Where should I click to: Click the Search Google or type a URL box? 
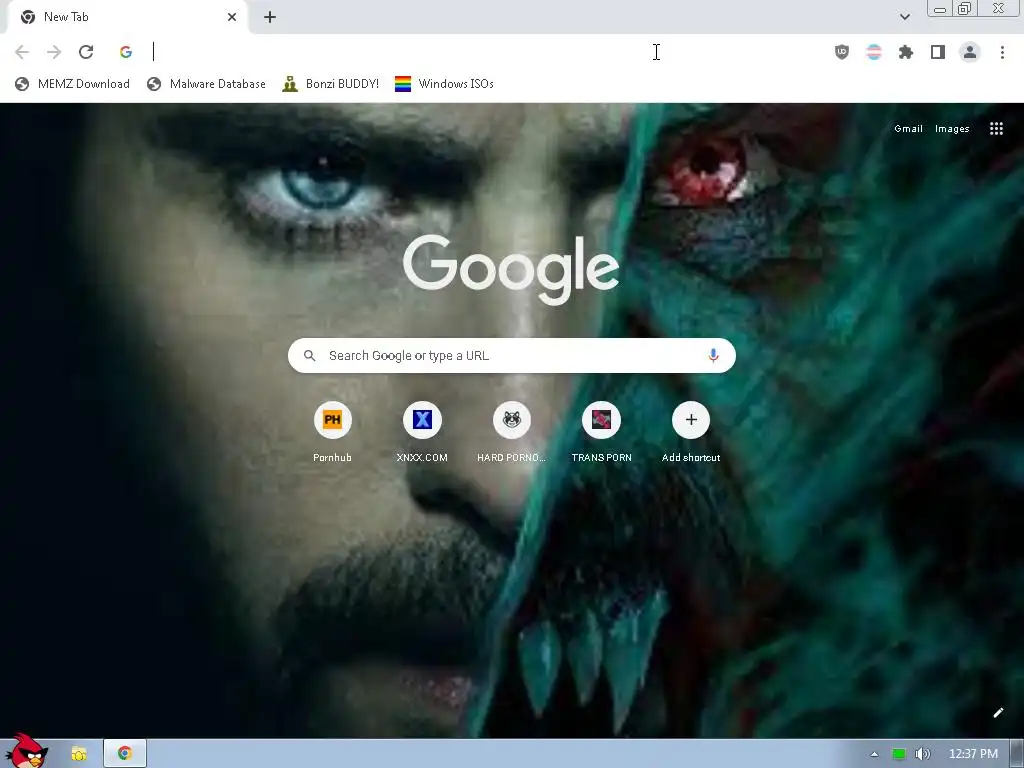coord(511,355)
